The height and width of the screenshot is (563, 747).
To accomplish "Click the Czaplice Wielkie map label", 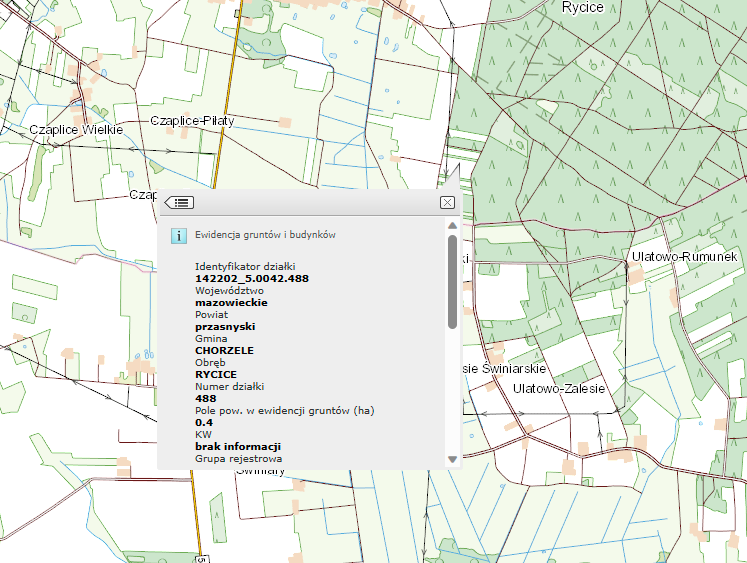I will [75, 130].
